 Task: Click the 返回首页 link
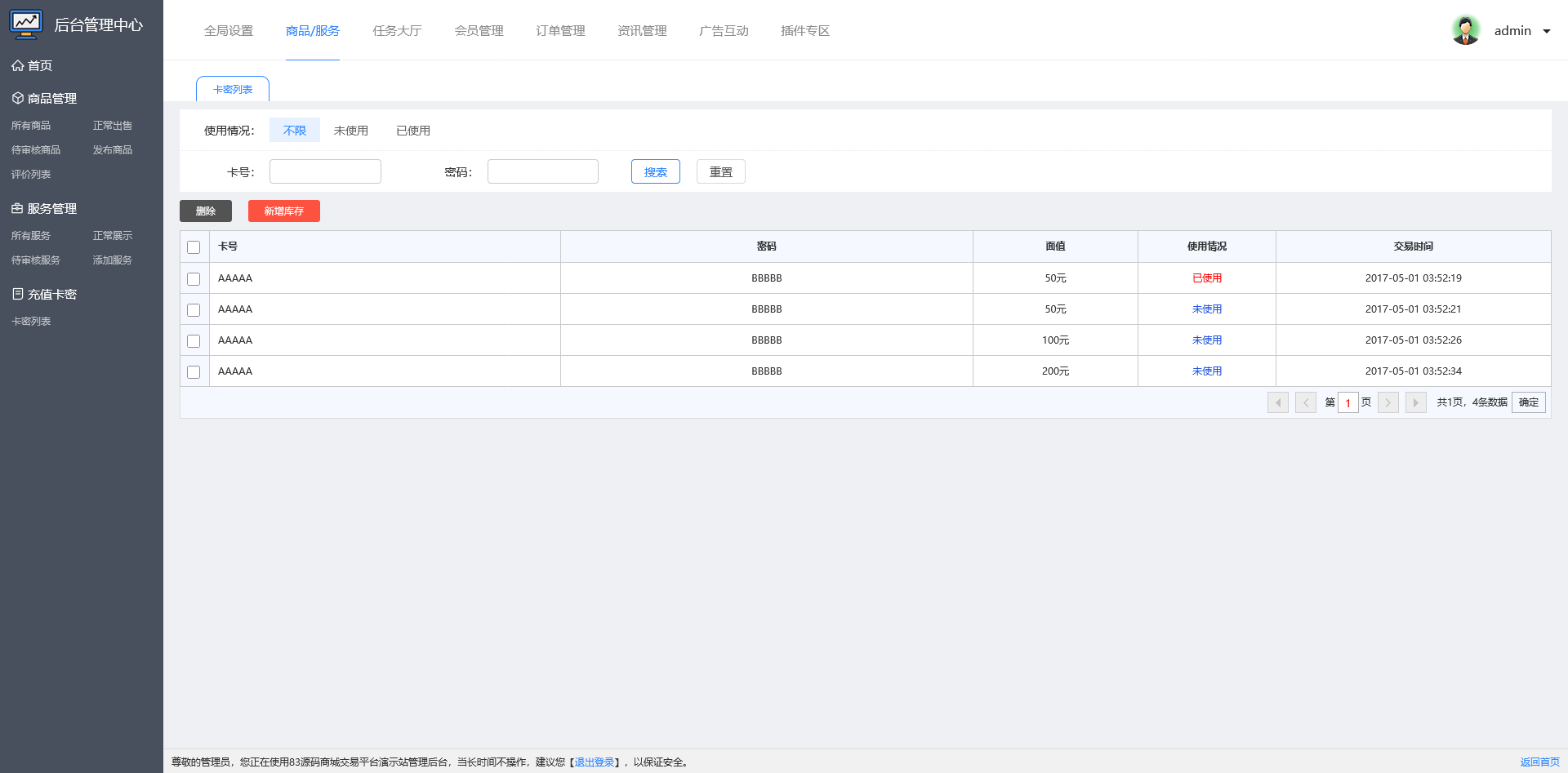point(1540,762)
